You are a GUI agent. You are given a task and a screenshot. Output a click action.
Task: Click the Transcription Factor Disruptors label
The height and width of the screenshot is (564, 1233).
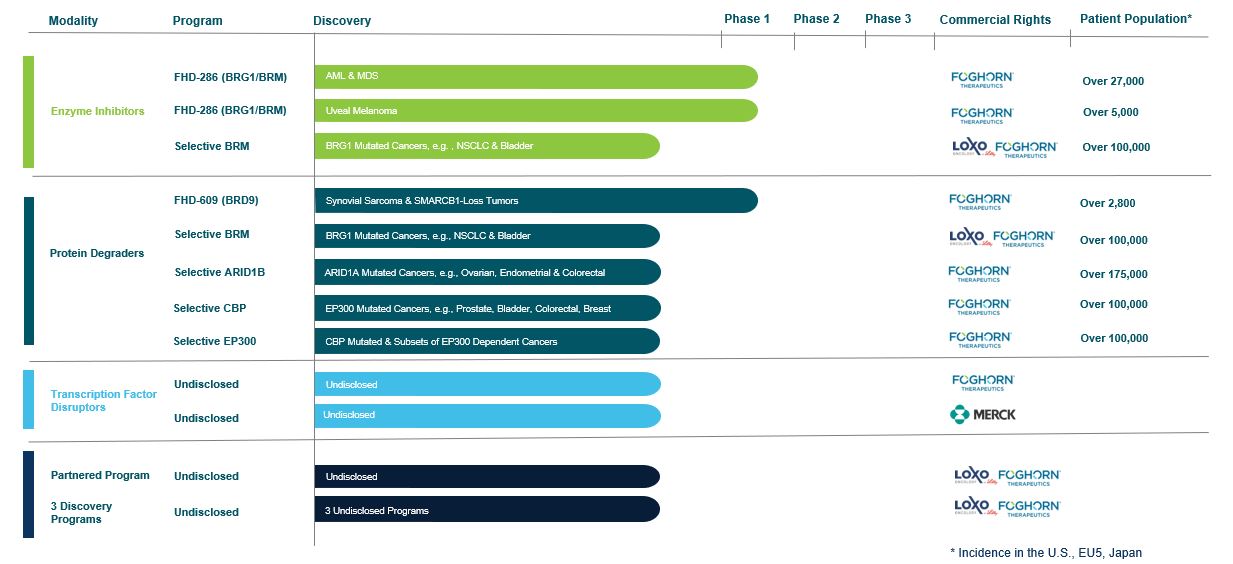(104, 401)
